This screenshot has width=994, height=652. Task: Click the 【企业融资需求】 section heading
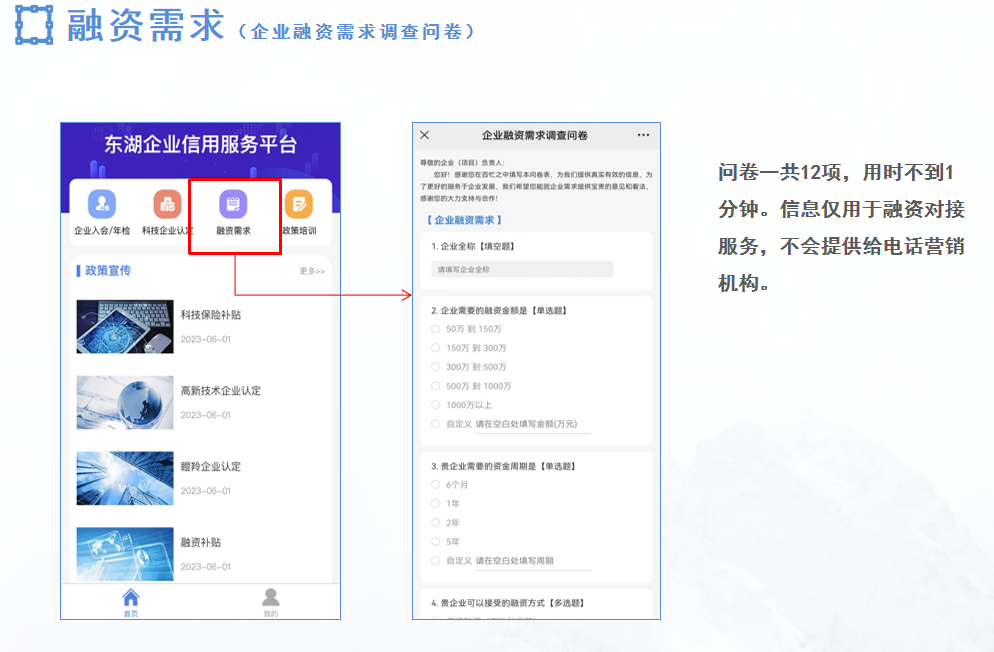click(x=464, y=220)
